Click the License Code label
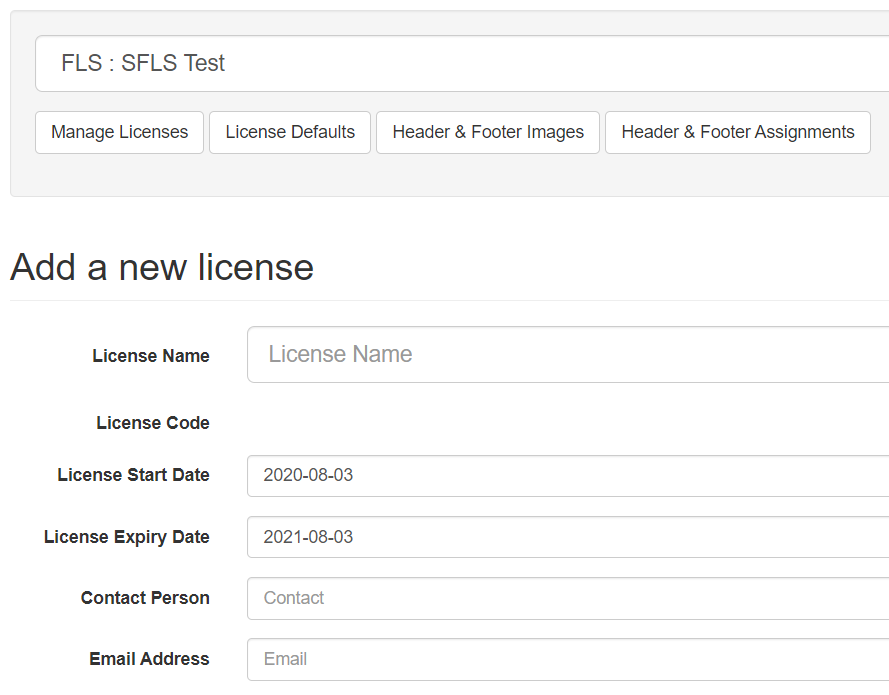The height and width of the screenshot is (695, 889). click(x=153, y=423)
